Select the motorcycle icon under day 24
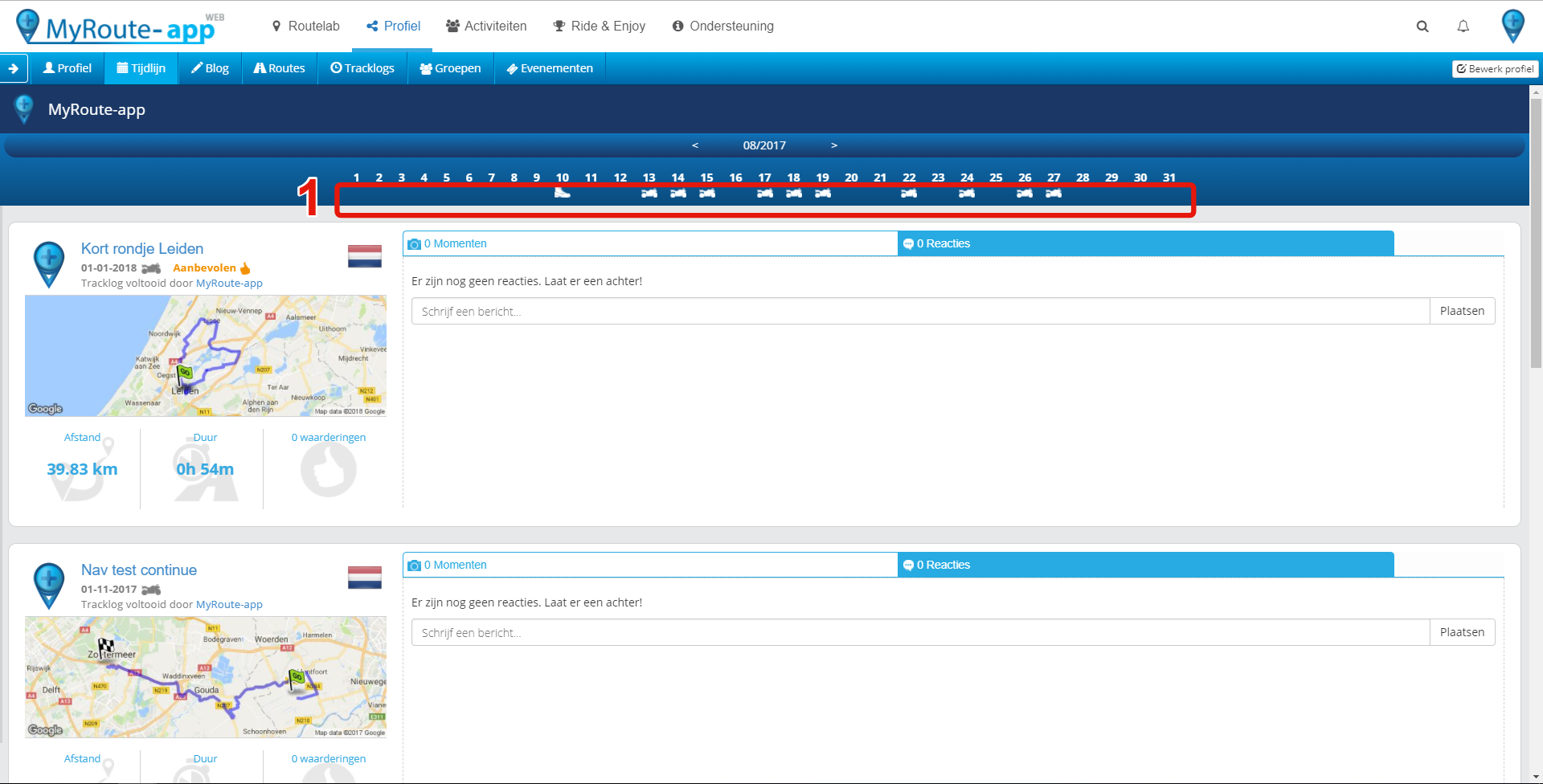The width and height of the screenshot is (1543, 784). click(x=967, y=193)
